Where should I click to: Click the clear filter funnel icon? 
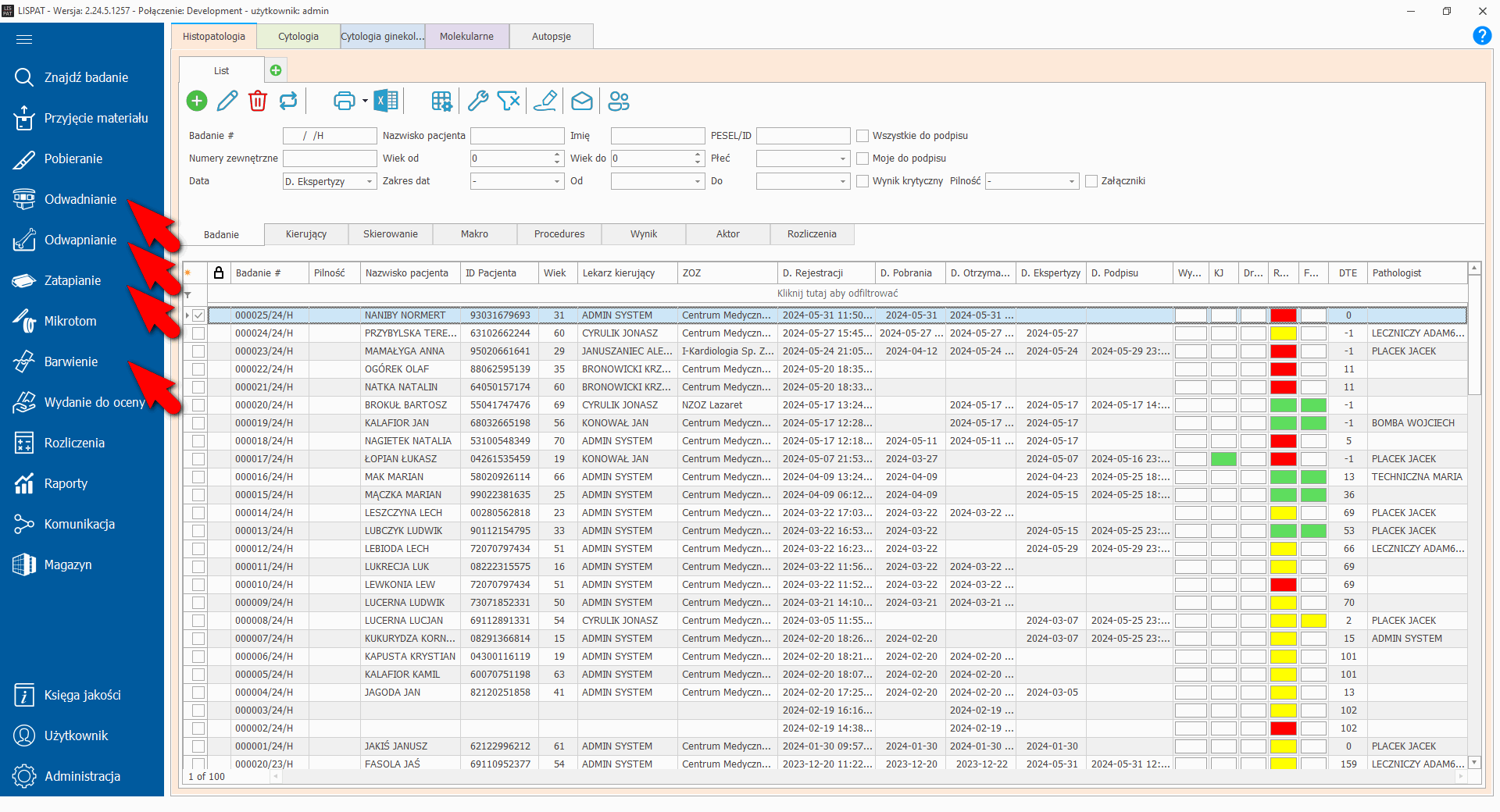[509, 101]
